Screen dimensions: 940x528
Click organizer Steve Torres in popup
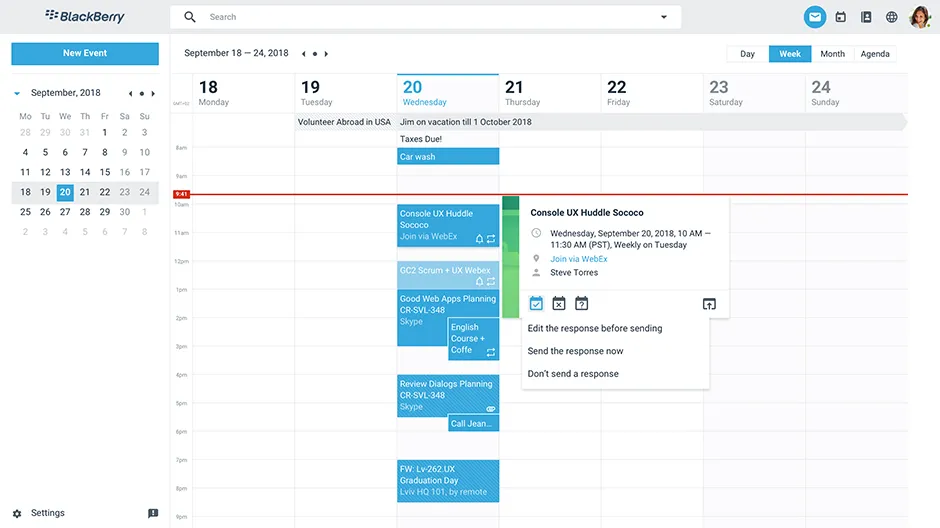click(574, 273)
